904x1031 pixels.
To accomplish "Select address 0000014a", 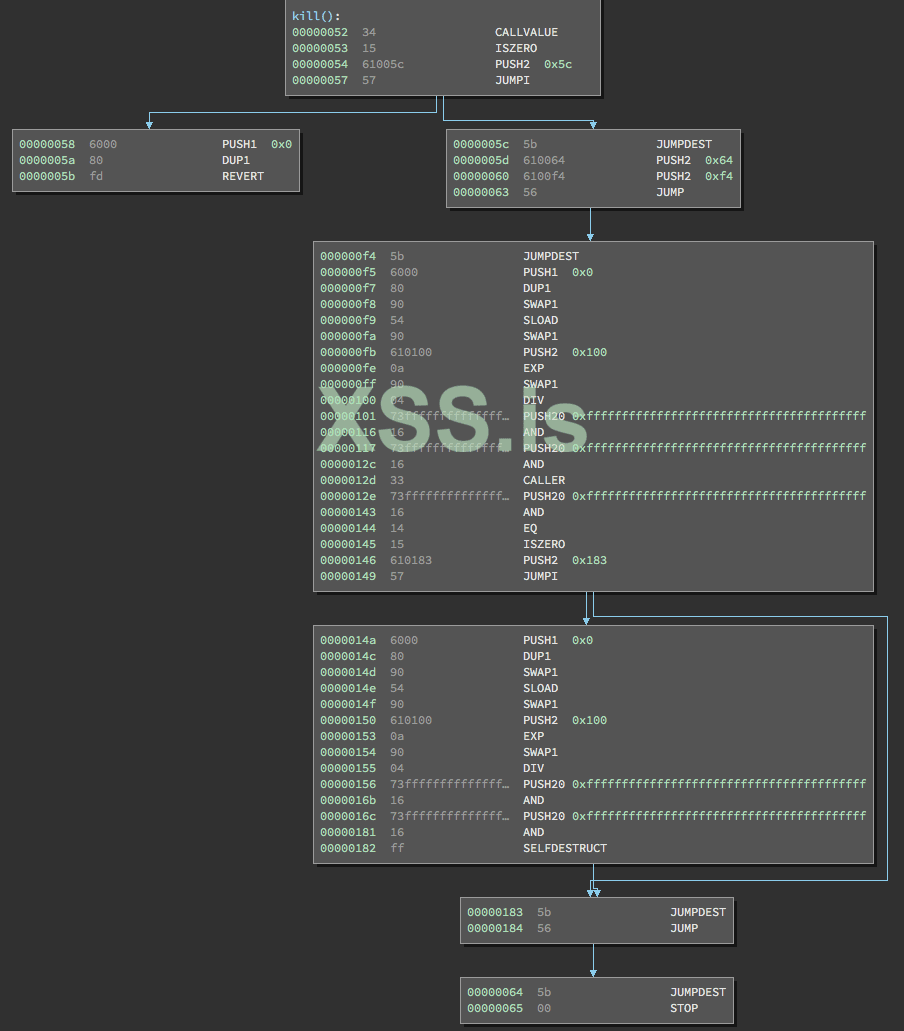I will point(348,640).
